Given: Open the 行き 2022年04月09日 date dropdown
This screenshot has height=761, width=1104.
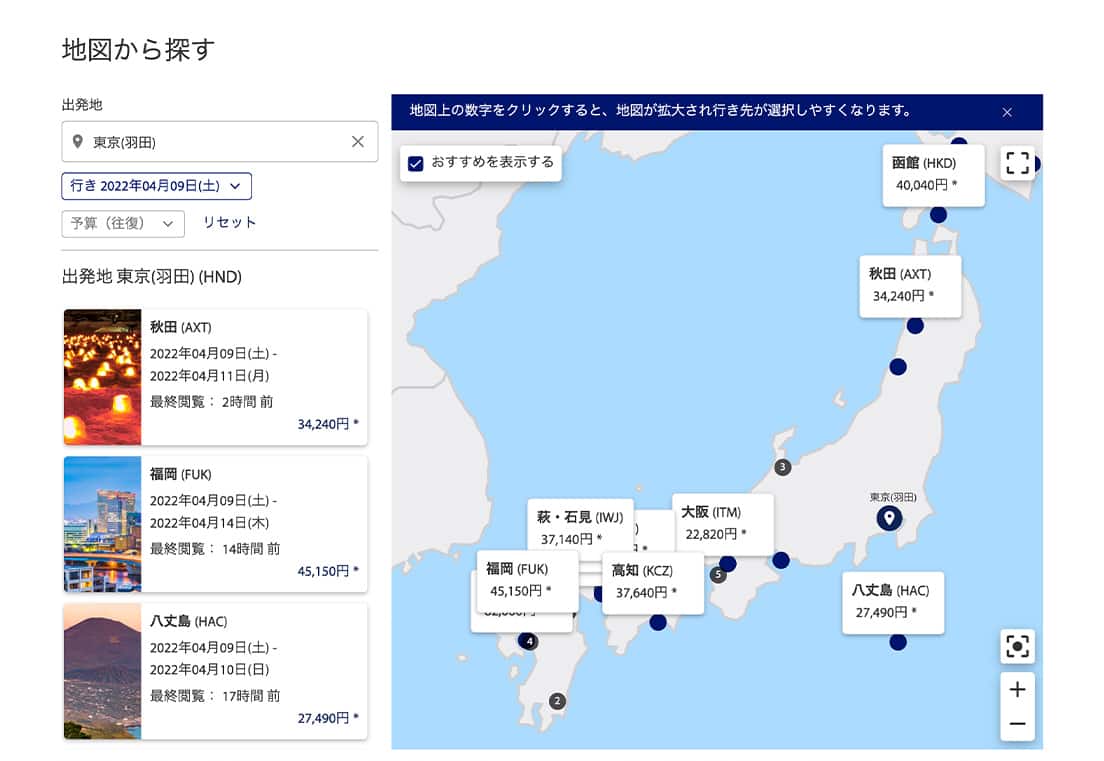Looking at the screenshot, I should 156,186.
